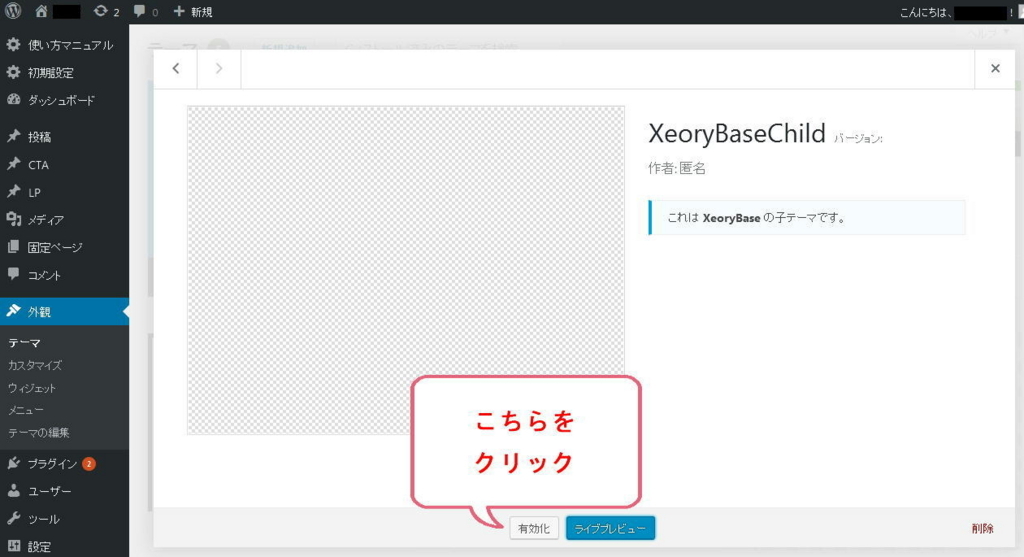The image size is (1024, 557).
Task: Click the ライブプレビュー button
Action: 610,528
